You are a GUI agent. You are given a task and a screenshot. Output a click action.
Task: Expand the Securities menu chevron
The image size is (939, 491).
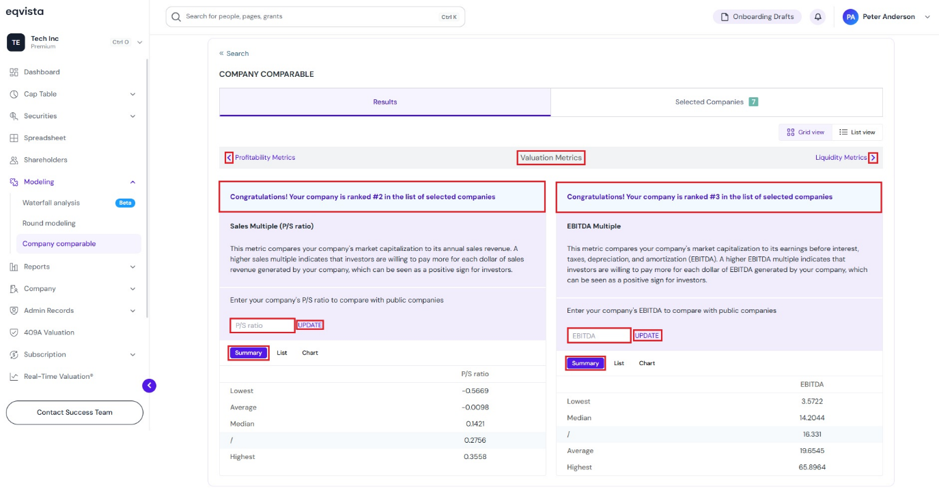click(x=132, y=116)
